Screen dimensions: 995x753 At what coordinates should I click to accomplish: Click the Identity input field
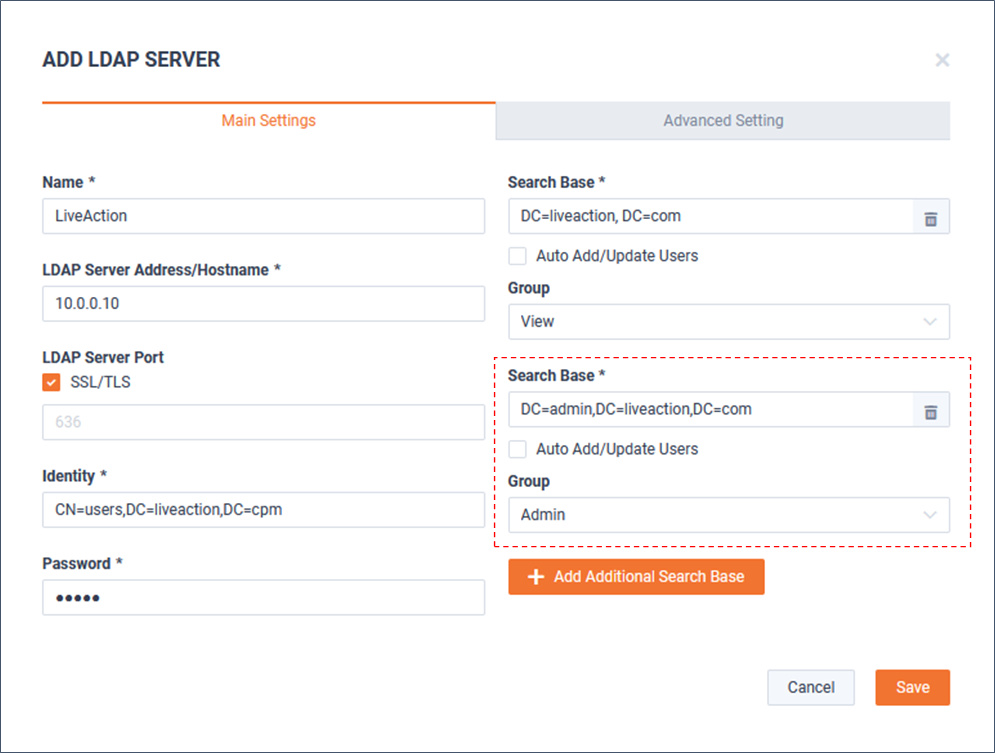click(263, 510)
